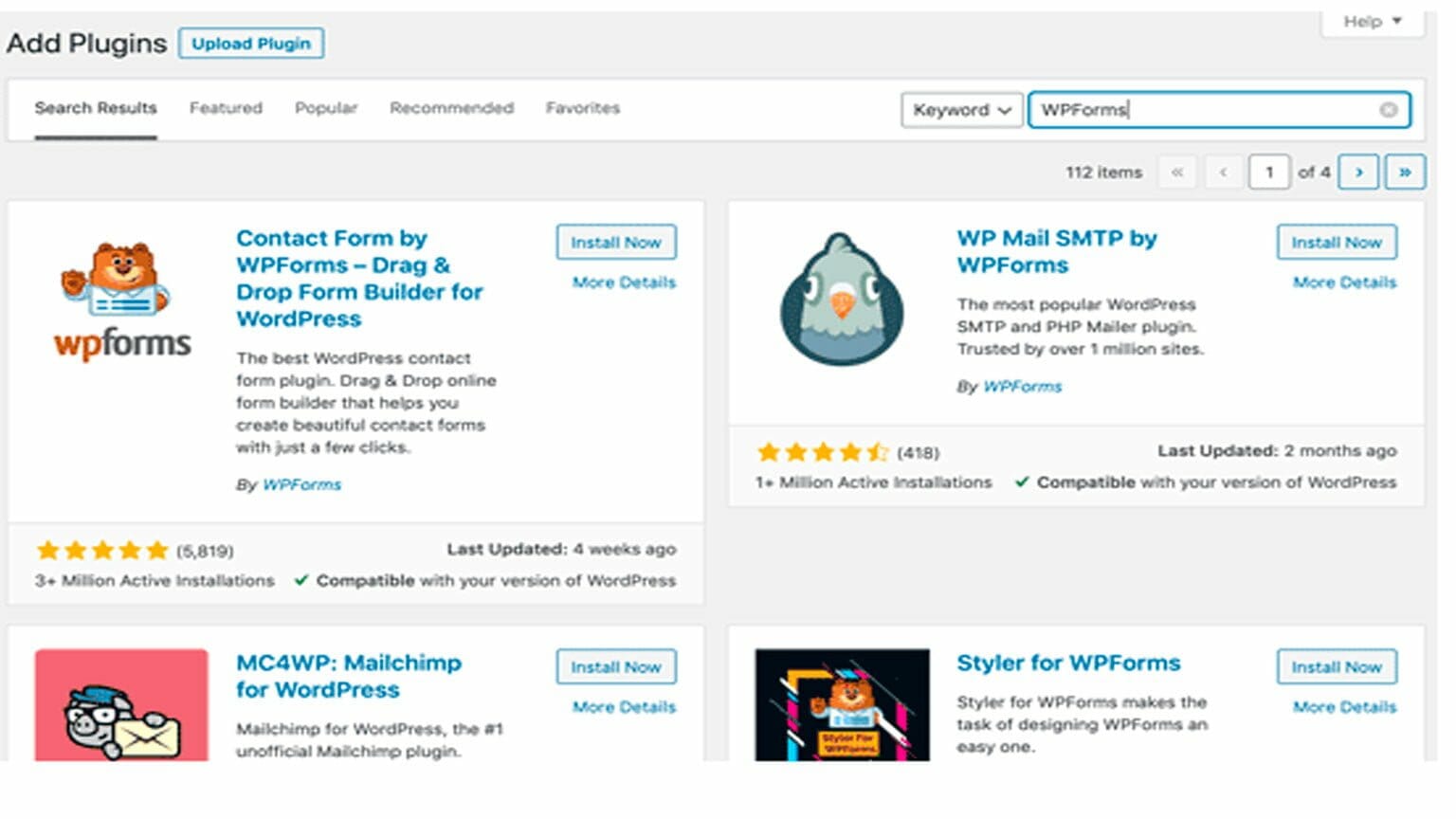
Task: Click the WP Mail SMTP pigeon icon
Action: coord(842,300)
